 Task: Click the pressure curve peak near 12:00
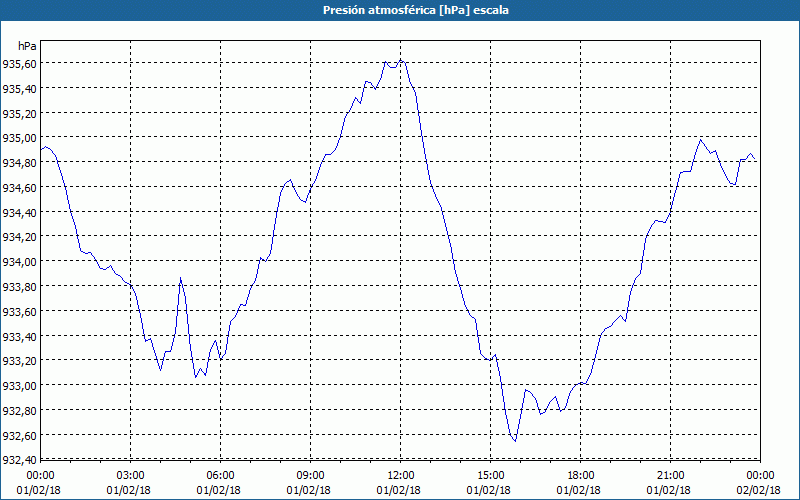click(x=401, y=60)
